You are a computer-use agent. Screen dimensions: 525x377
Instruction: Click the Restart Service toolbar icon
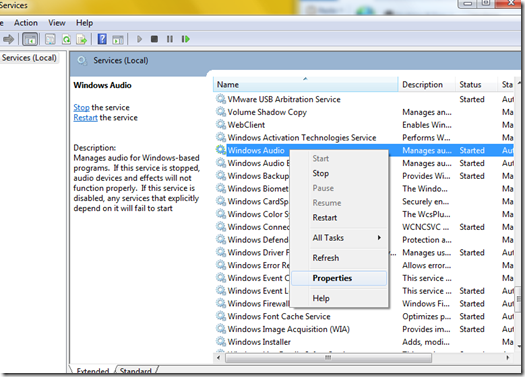(185, 39)
